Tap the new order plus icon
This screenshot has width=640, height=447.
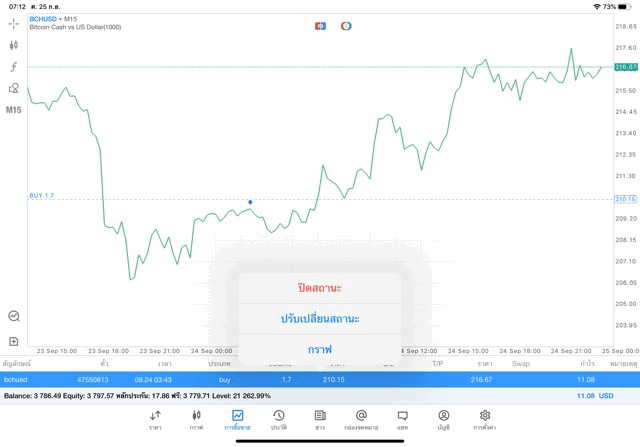tap(14, 341)
